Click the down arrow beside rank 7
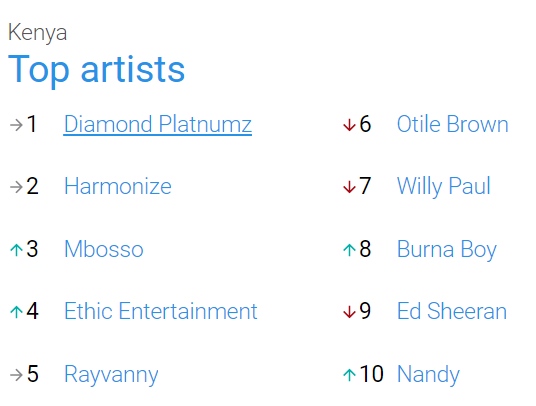This screenshot has height=406, width=536. click(349, 187)
